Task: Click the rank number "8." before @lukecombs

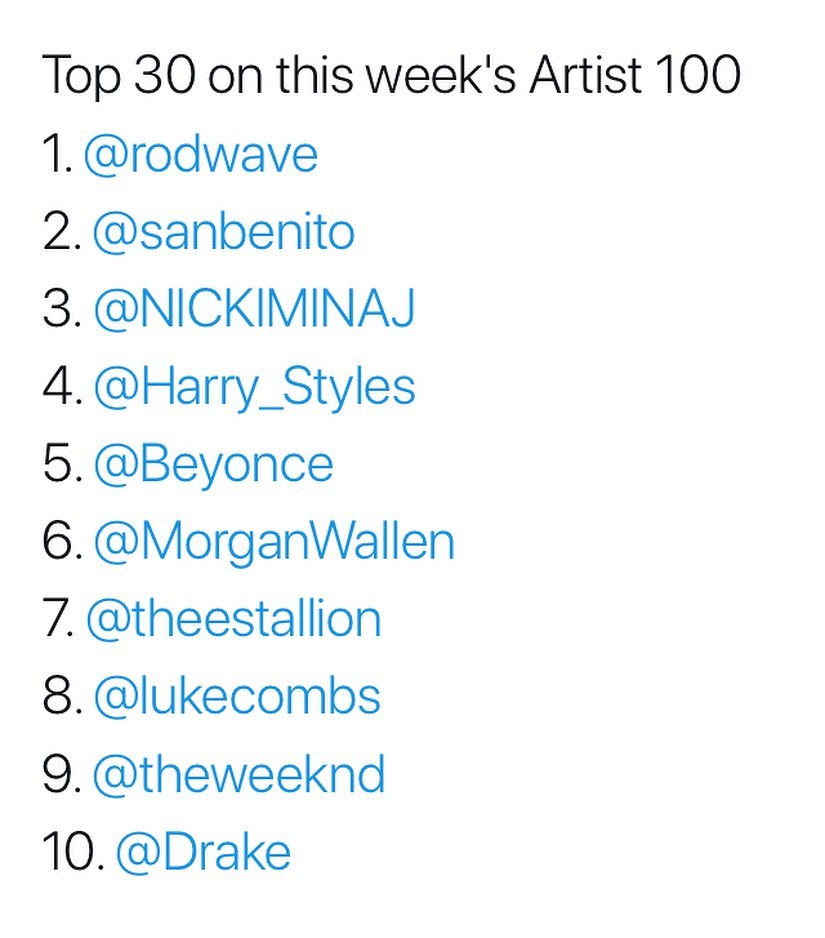Action: [x=62, y=697]
